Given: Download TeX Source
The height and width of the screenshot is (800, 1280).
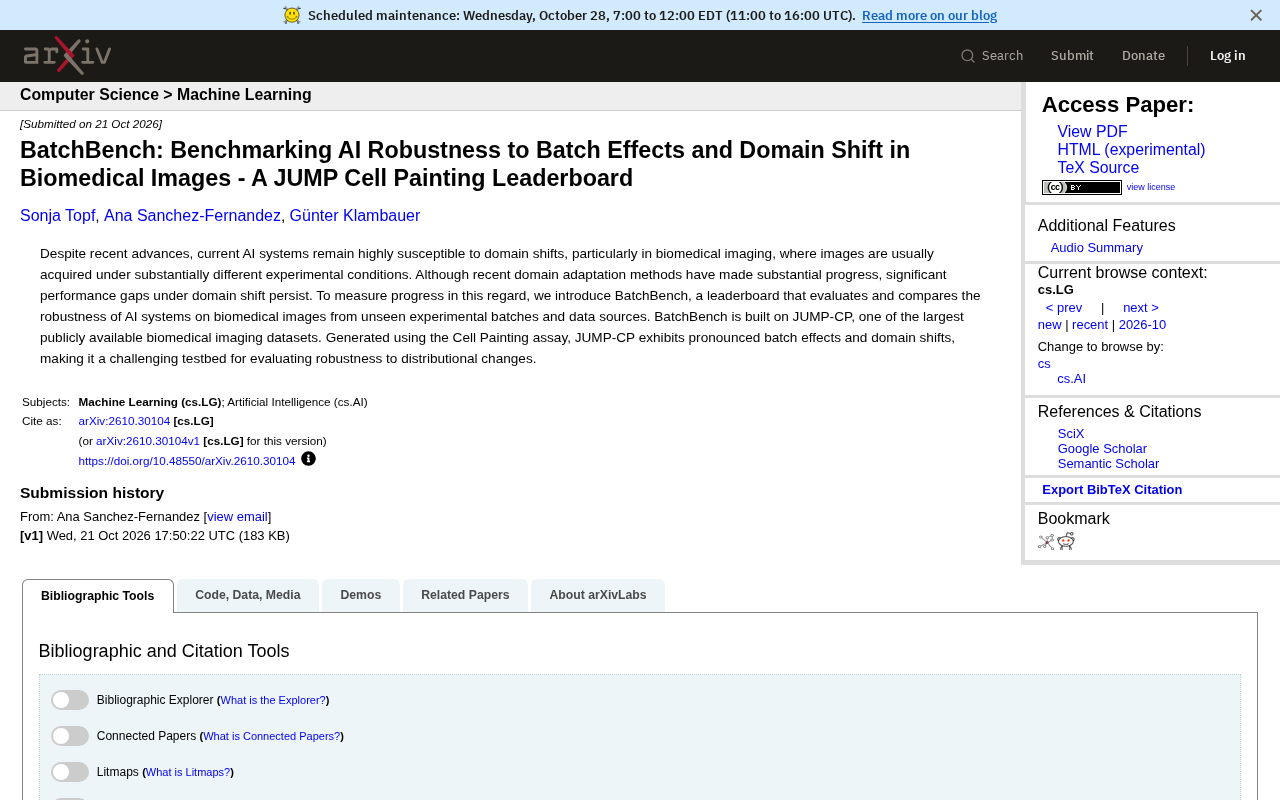Looking at the screenshot, I should click(x=1098, y=168).
